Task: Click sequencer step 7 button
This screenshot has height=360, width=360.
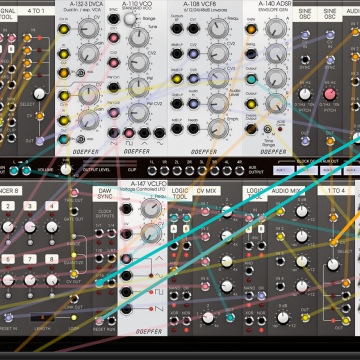Action: (x=30, y=259)
